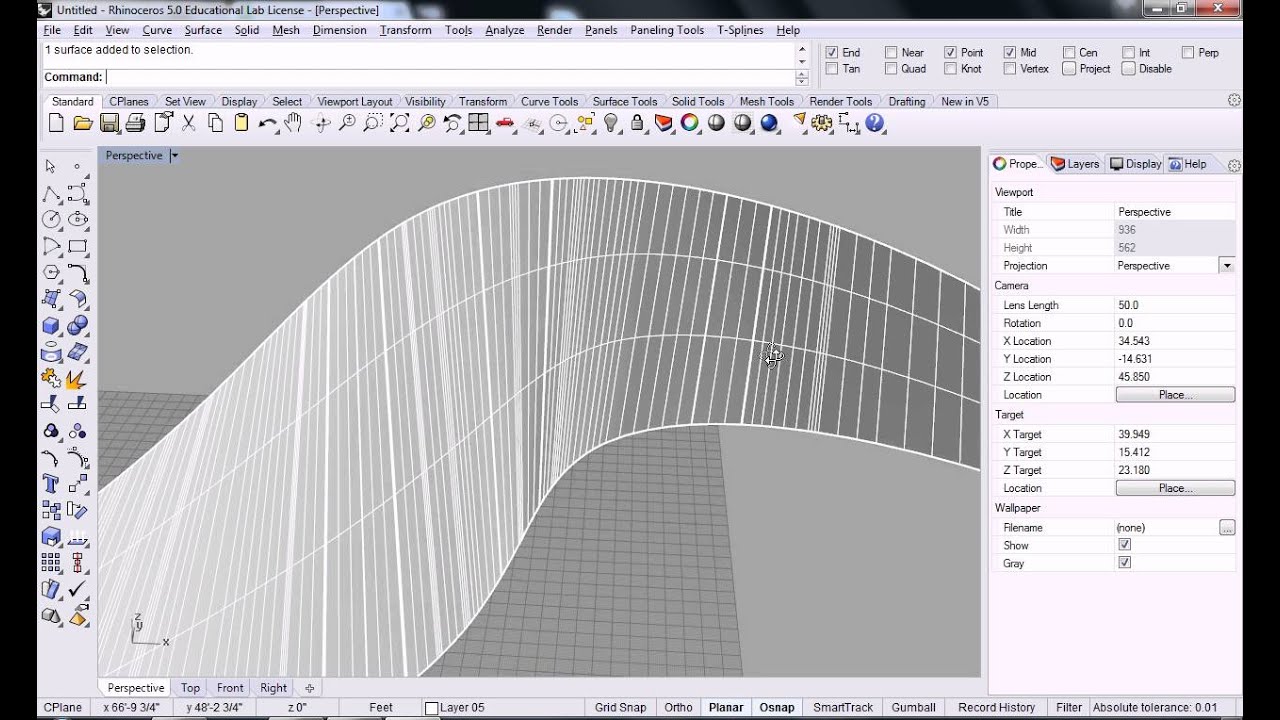This screenshot has height=720, width=1280.
Task: Choose the Zoom Window icon
Action: [x=373, y=123]
